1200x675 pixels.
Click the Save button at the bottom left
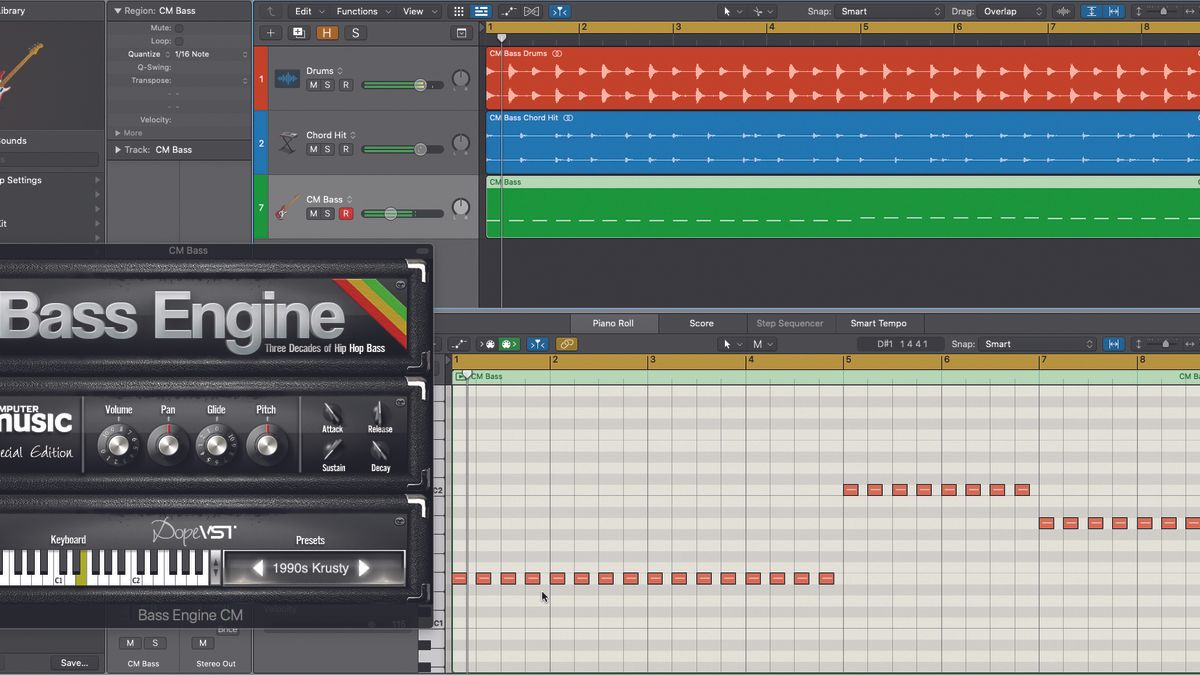coord(74,662)
